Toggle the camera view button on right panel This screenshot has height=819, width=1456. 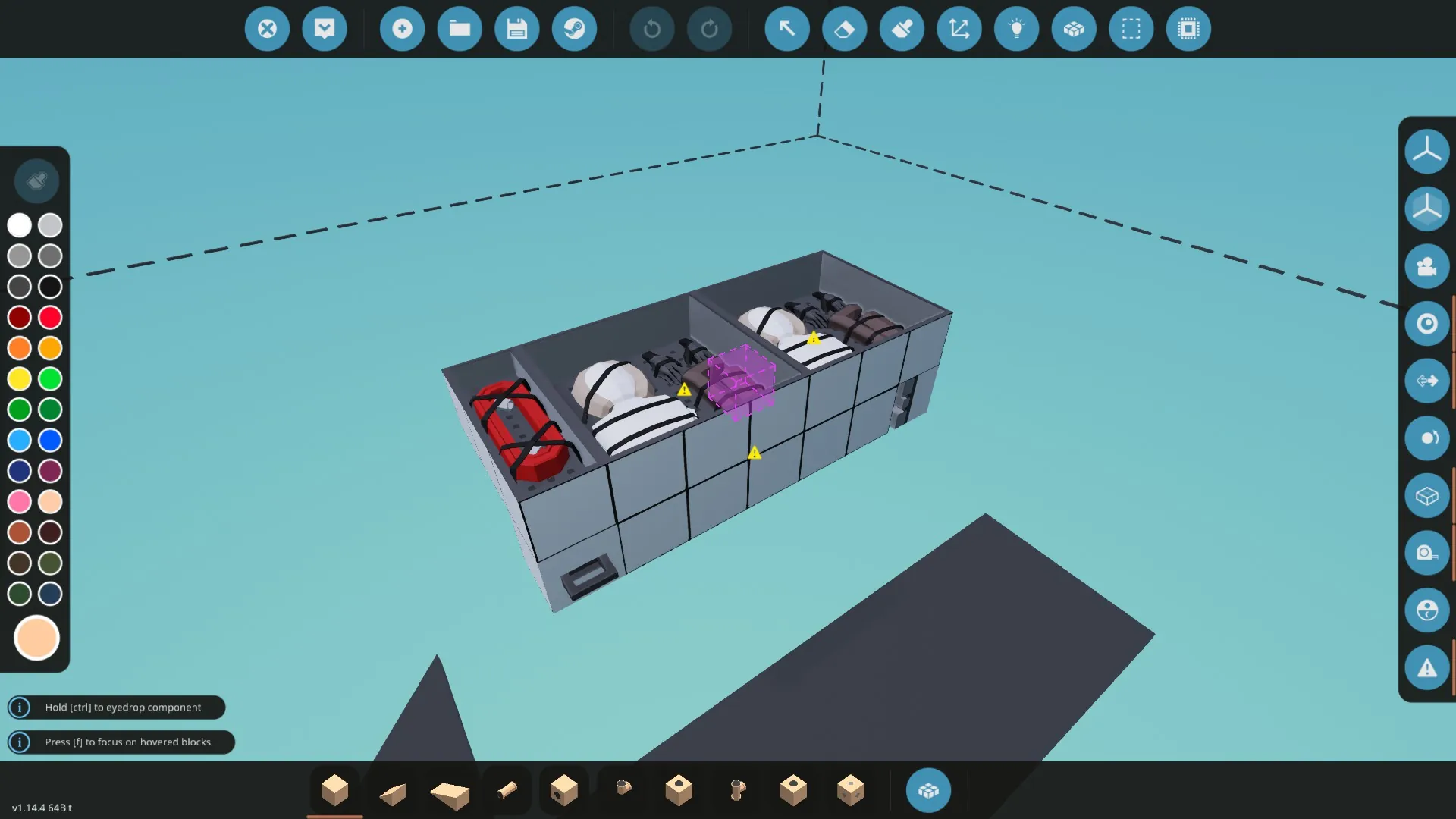1426,266
